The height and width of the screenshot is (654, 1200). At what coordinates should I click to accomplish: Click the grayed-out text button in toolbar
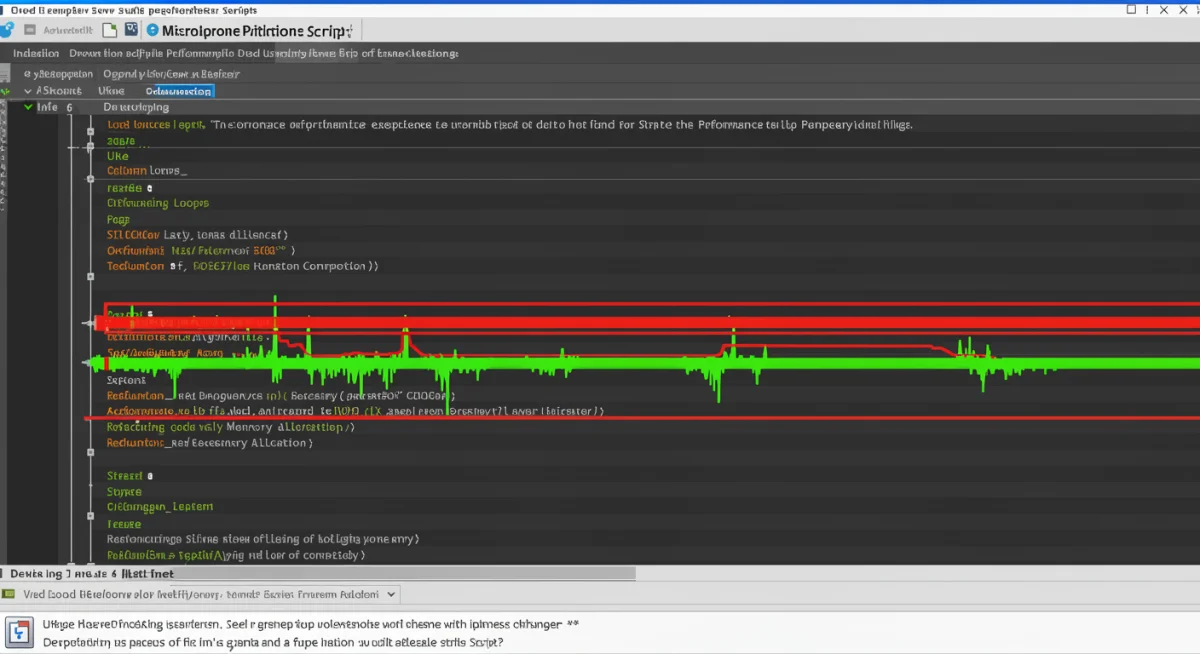[68, 30]
